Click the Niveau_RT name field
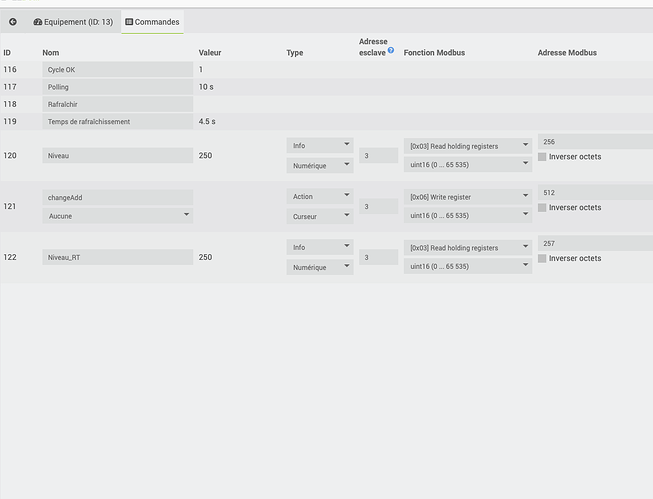This screenshot has width=653, height=499. (118, 257)
